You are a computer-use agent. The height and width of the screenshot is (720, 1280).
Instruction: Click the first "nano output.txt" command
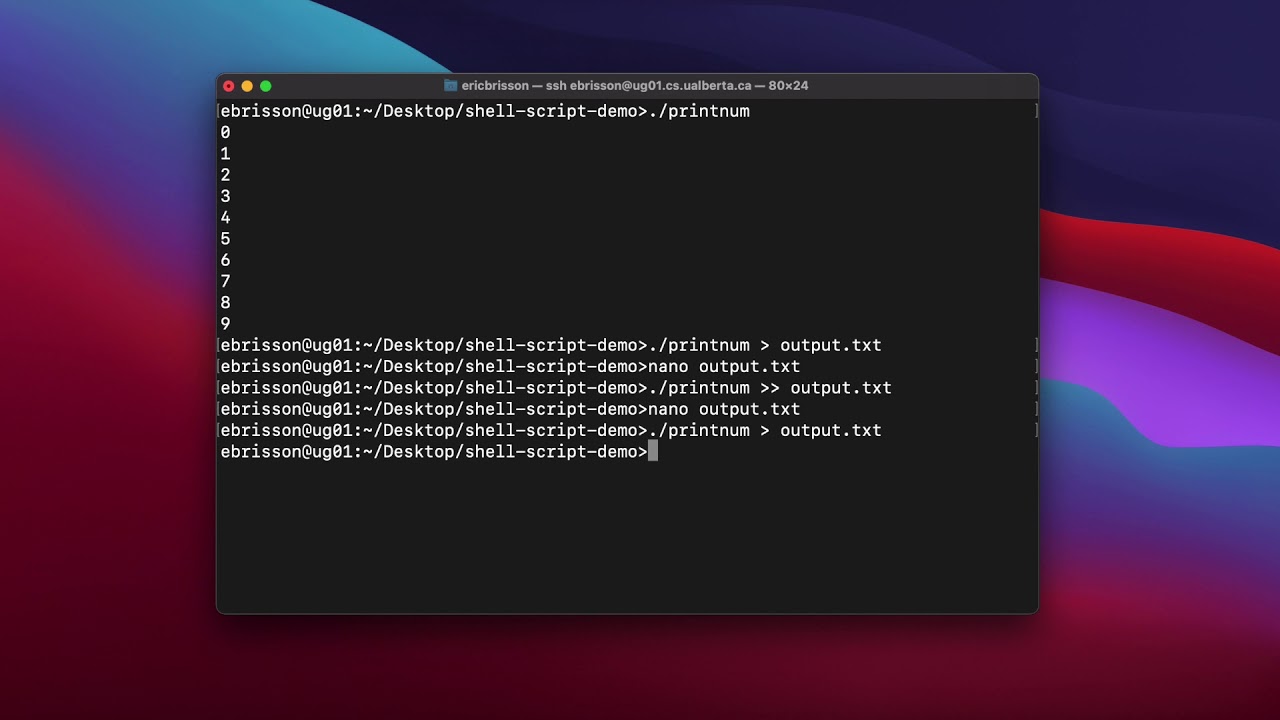pyautogui.click(x=724, y=367)
